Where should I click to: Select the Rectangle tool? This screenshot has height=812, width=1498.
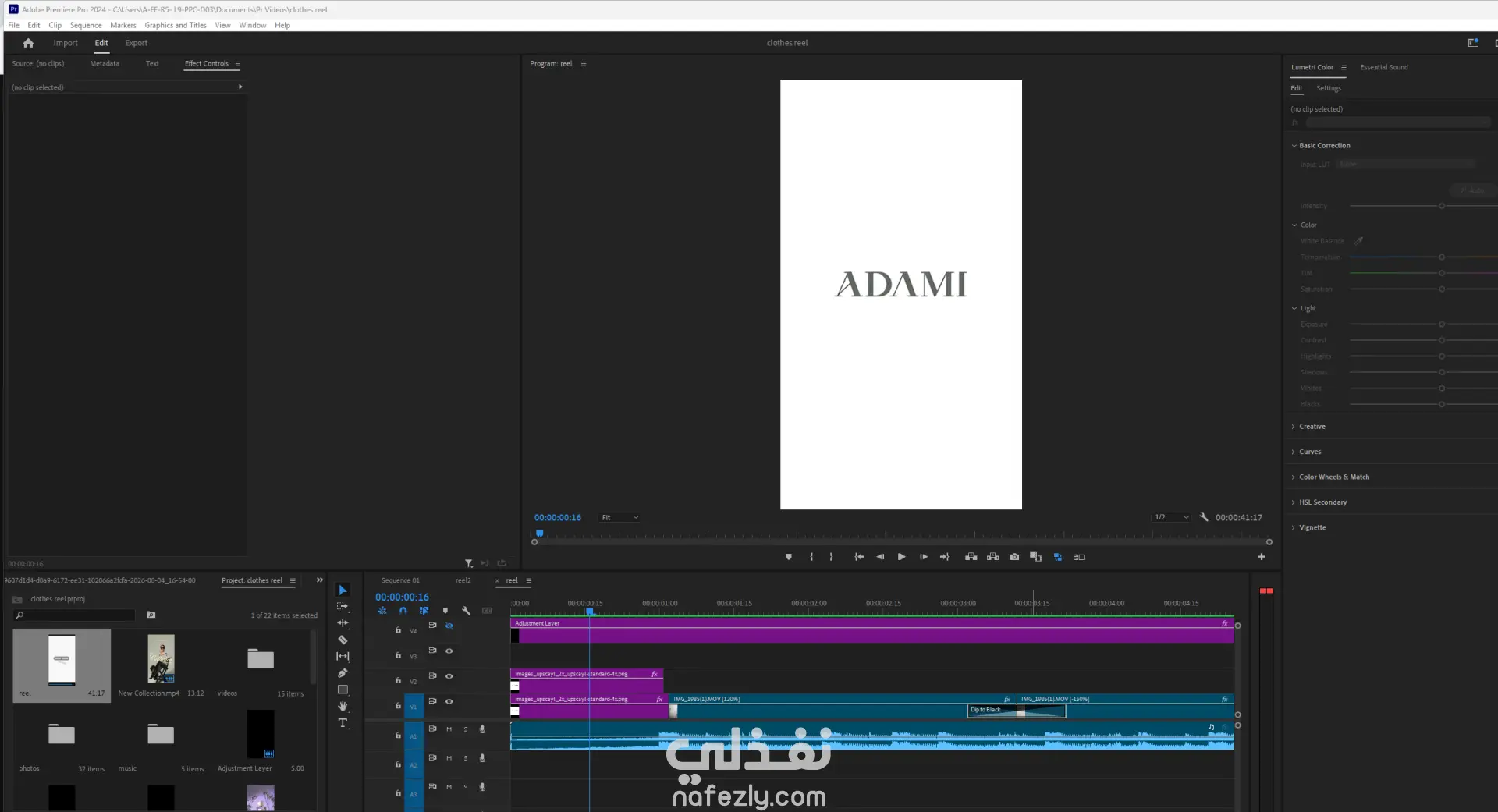pos(343,690)
